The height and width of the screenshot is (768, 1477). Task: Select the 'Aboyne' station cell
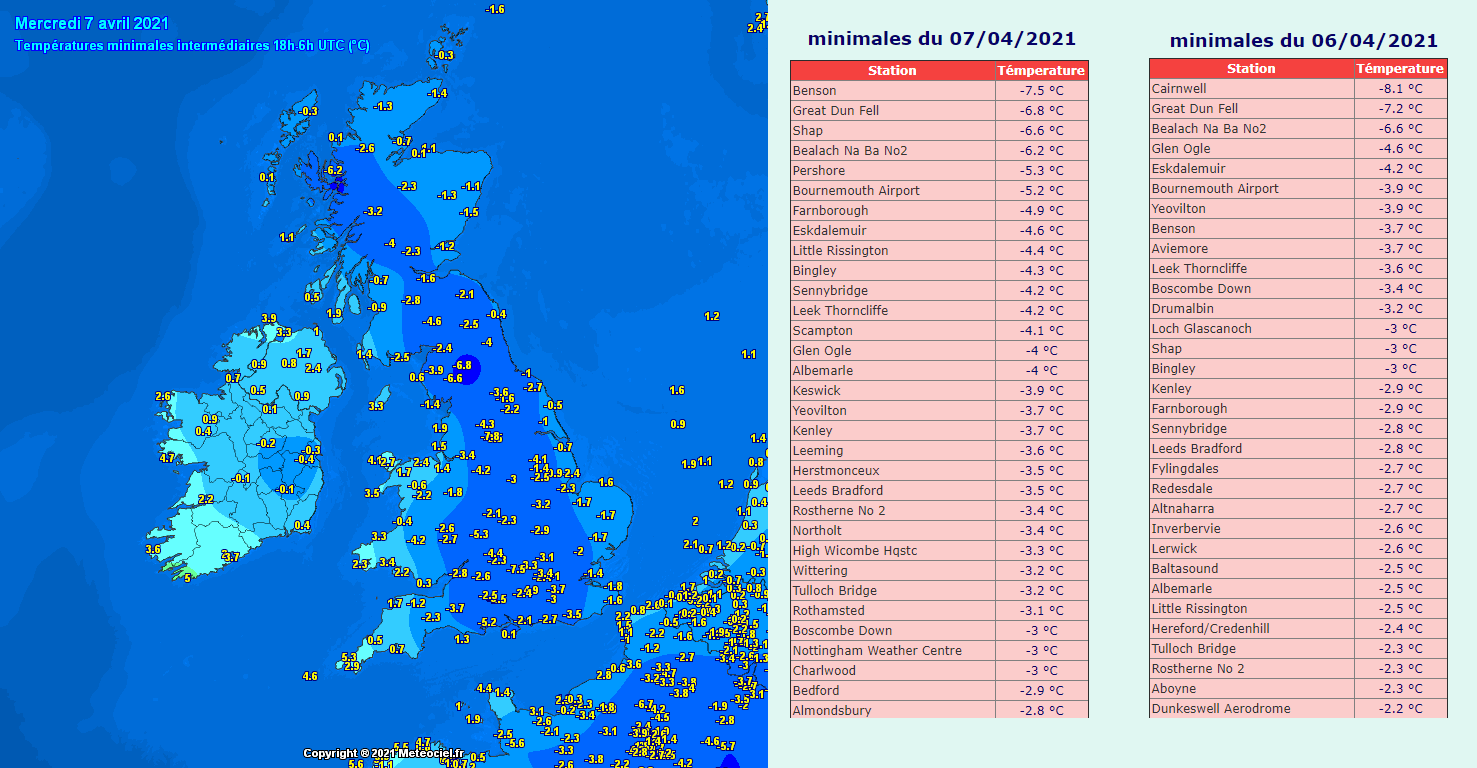pyautogui.click(x=1252, y=688)
